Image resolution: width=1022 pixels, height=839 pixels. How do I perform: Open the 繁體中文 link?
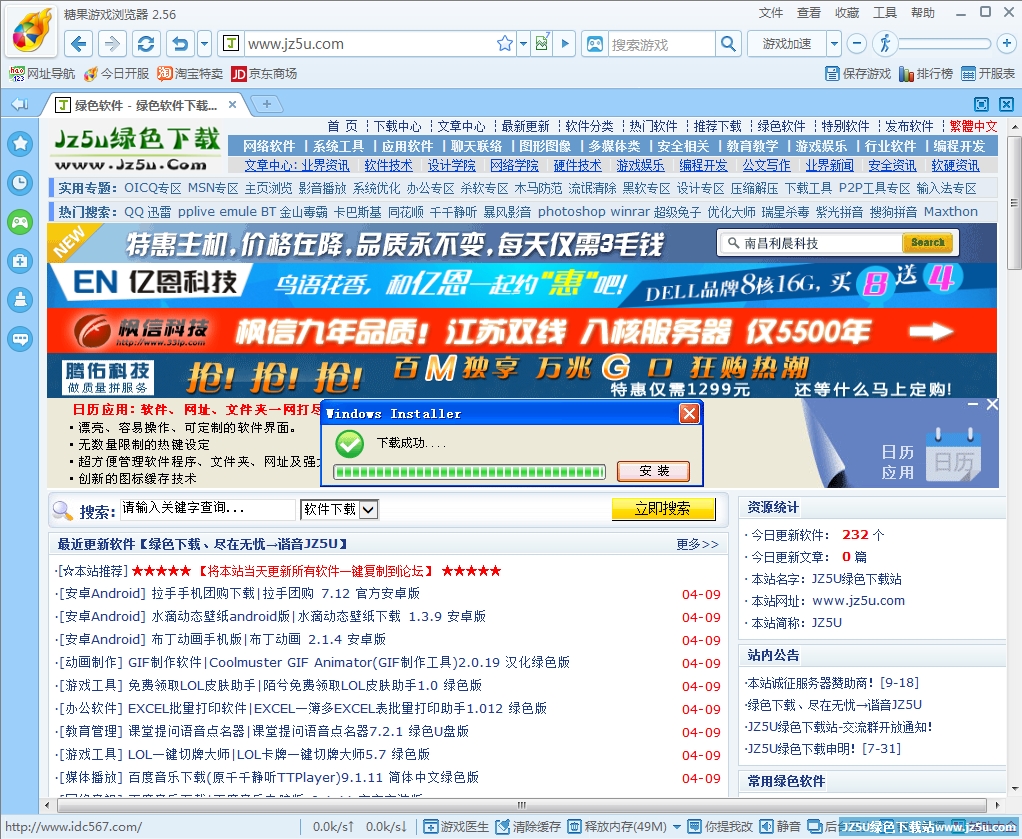pyautogui.click(x=973, y=126)
